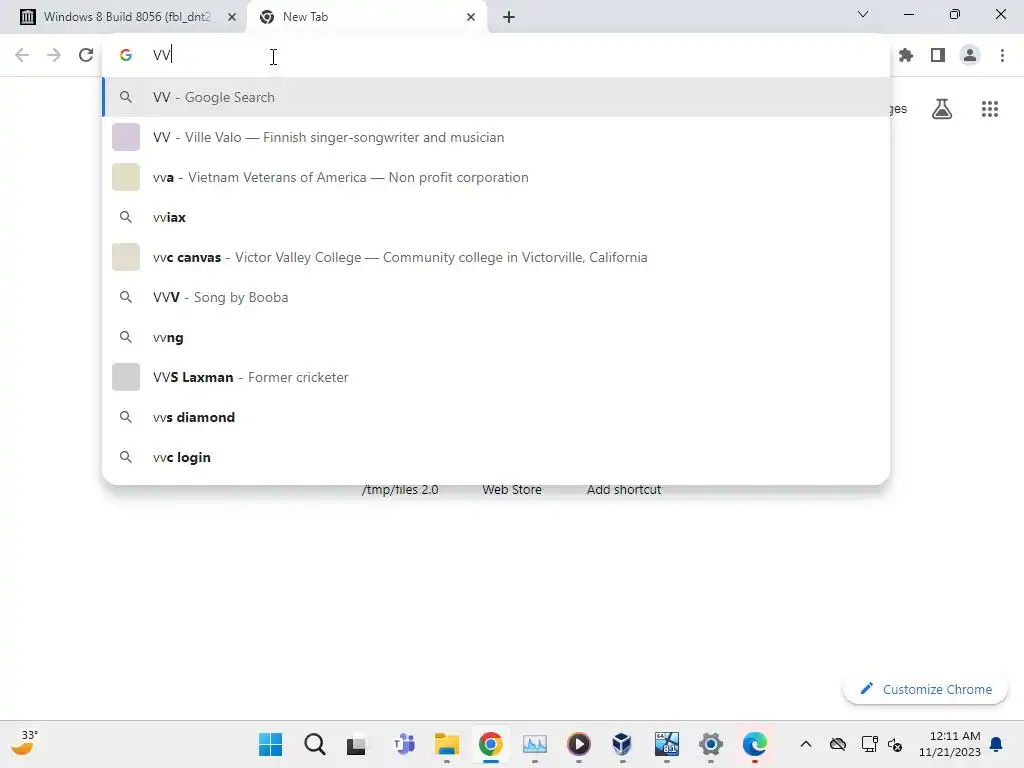Click the Google logo in address bar
1024x768 pixels.
pyautogui.click(x=126, y=55)
